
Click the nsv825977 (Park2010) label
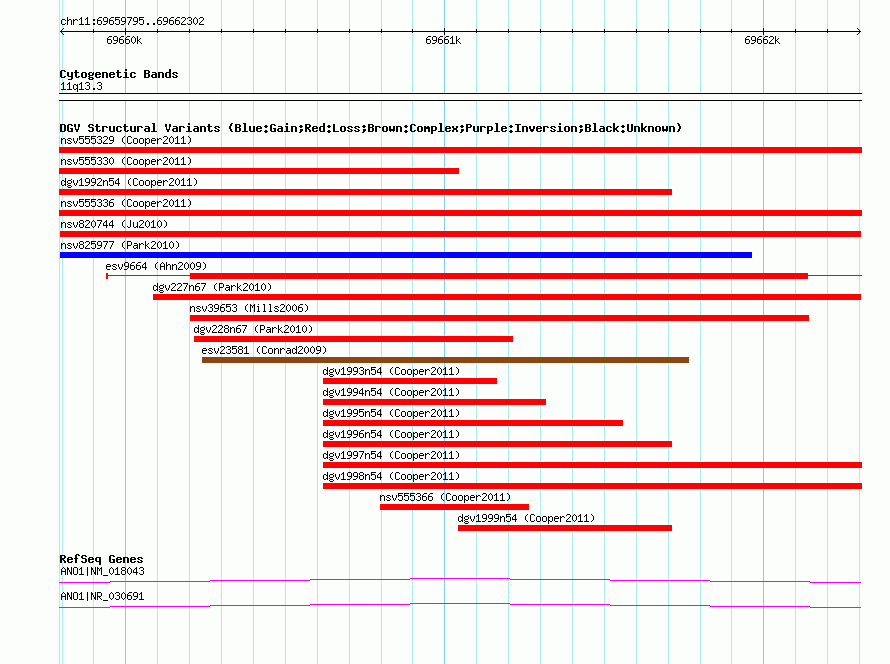[120, 245]
